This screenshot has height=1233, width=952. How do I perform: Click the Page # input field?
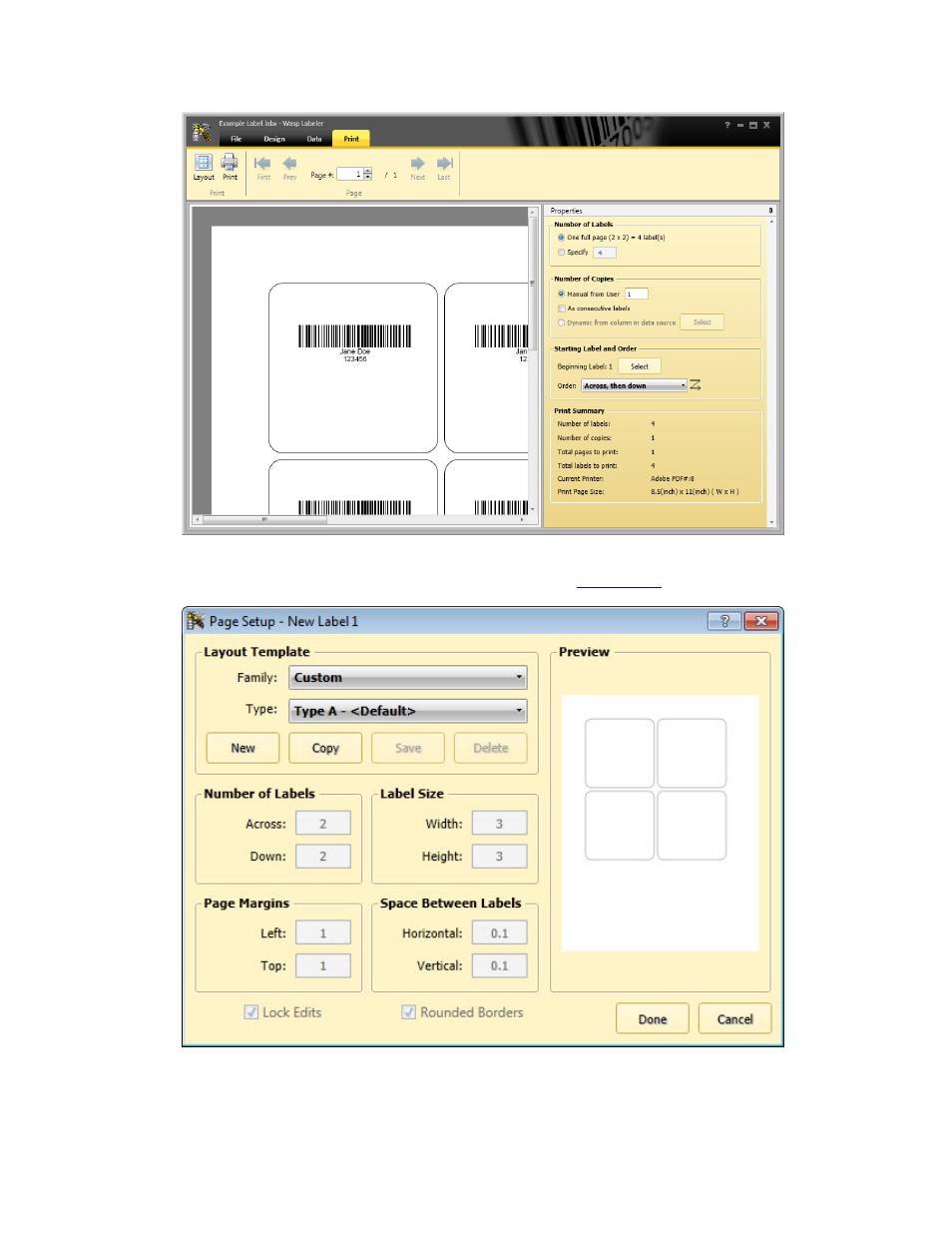[x=350, y=174]
